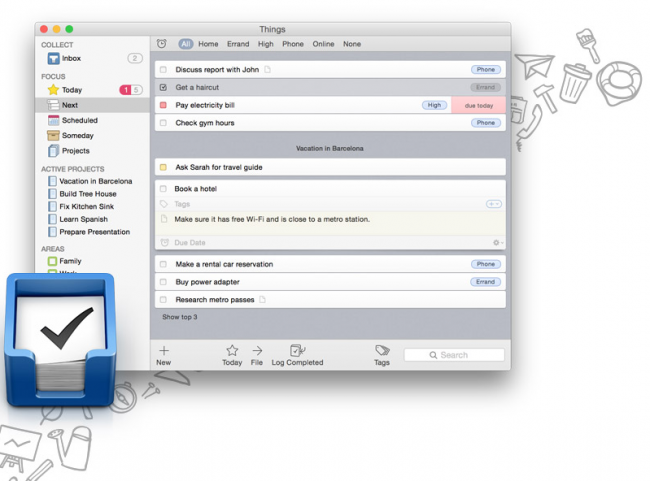Filter tasks by Errand tag
This screenshot has width=650, height=481.
[238, 44]
